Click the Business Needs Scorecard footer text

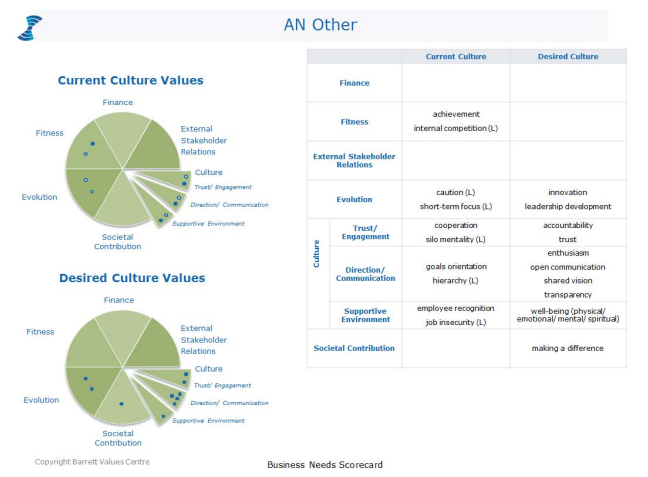[x=324, y=465]
